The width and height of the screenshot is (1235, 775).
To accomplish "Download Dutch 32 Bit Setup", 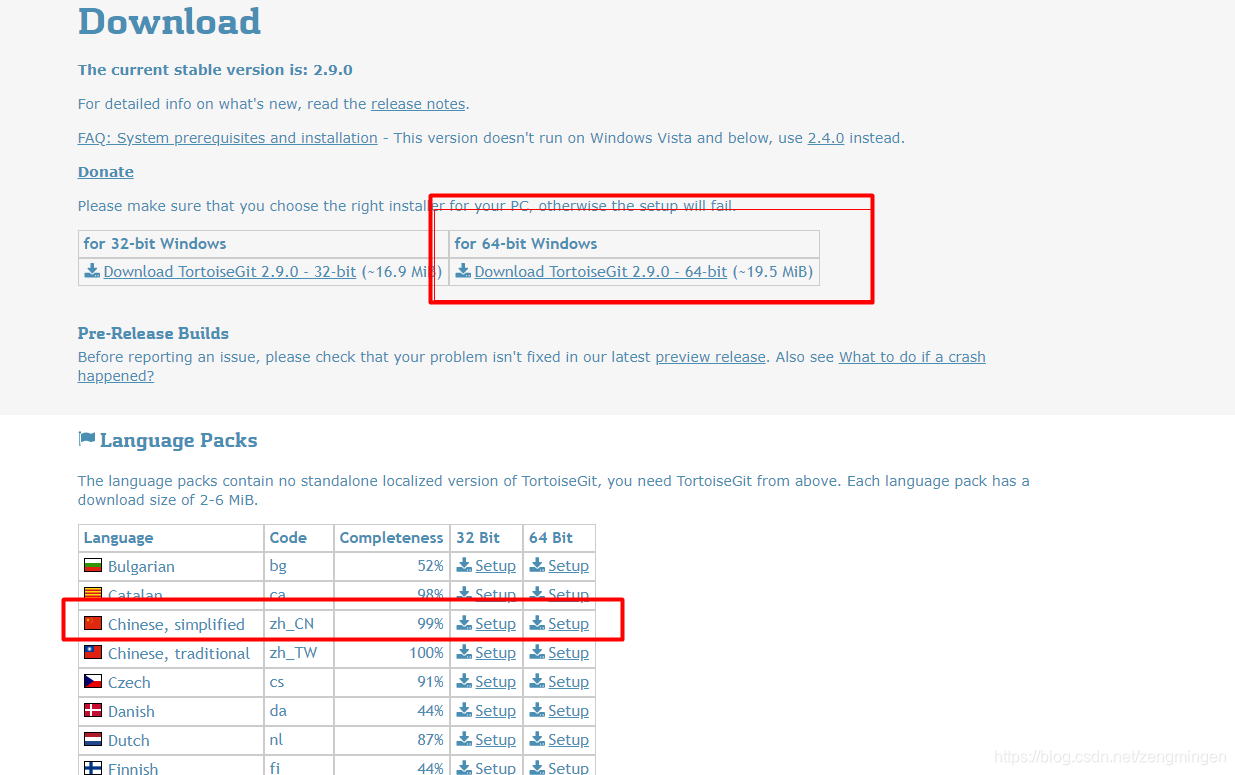I will (495, 740).
